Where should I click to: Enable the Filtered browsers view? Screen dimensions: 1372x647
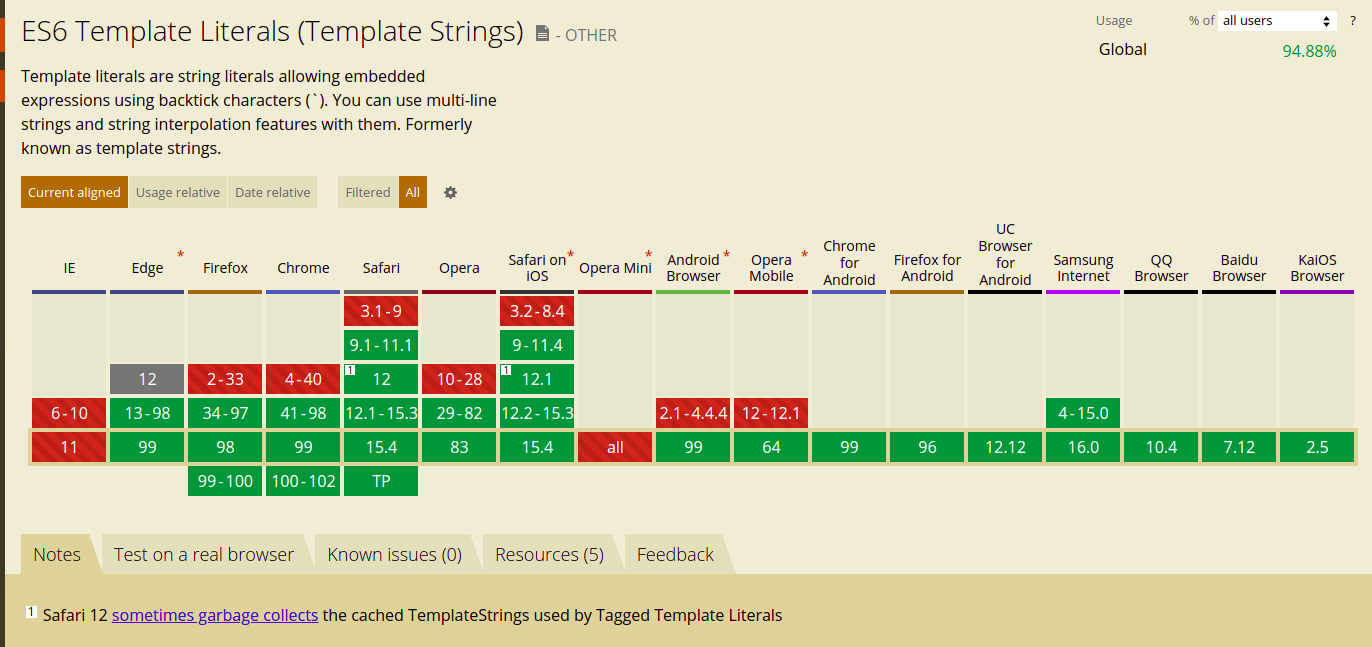[x=368, y=193]
